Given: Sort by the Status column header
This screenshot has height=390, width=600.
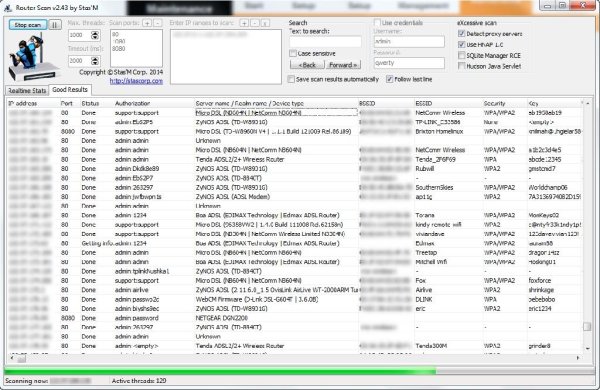Looking at the screenshot, I should pyautogui.click(x=96, y=103).
